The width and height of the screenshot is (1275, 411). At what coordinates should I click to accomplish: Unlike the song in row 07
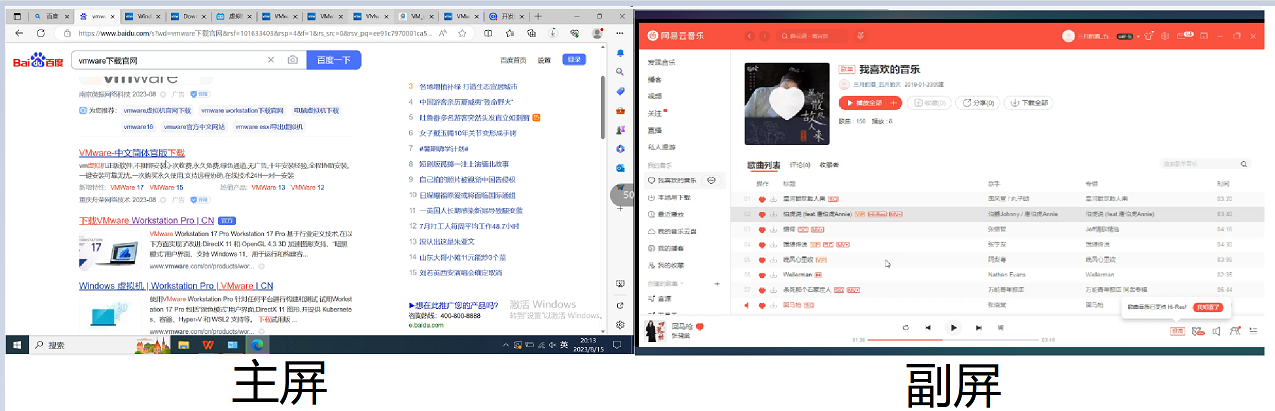pyautogui.click(x=761, y=288)
